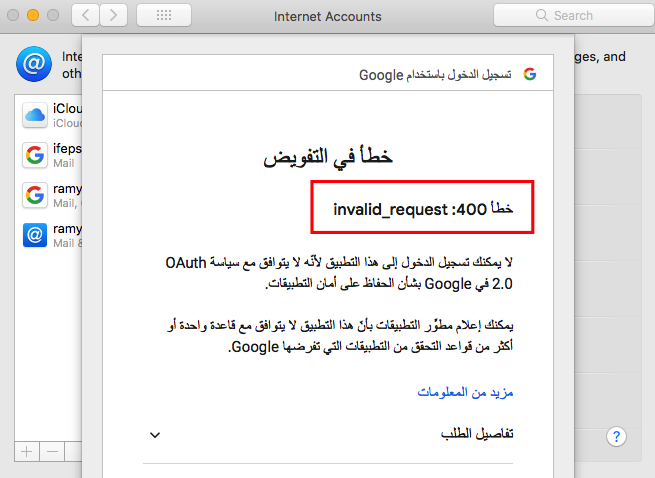Click the invalid_request 400 error text
This screenshot has width=655, height=478.
click(x=423, y=208)
